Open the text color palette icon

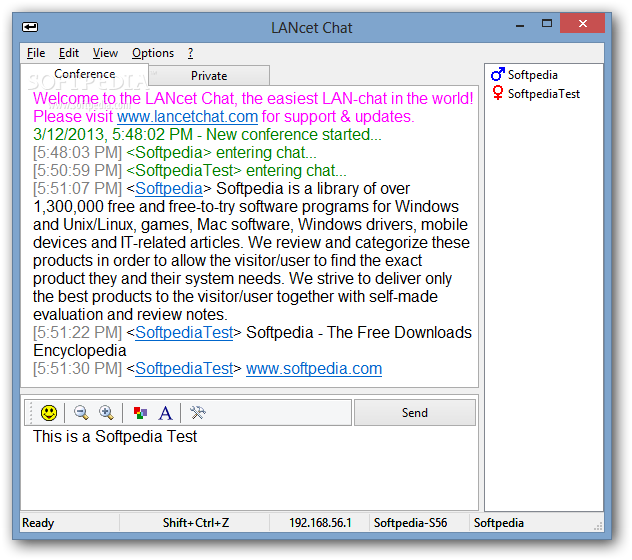pyautogui.click(x=140, y=412)
